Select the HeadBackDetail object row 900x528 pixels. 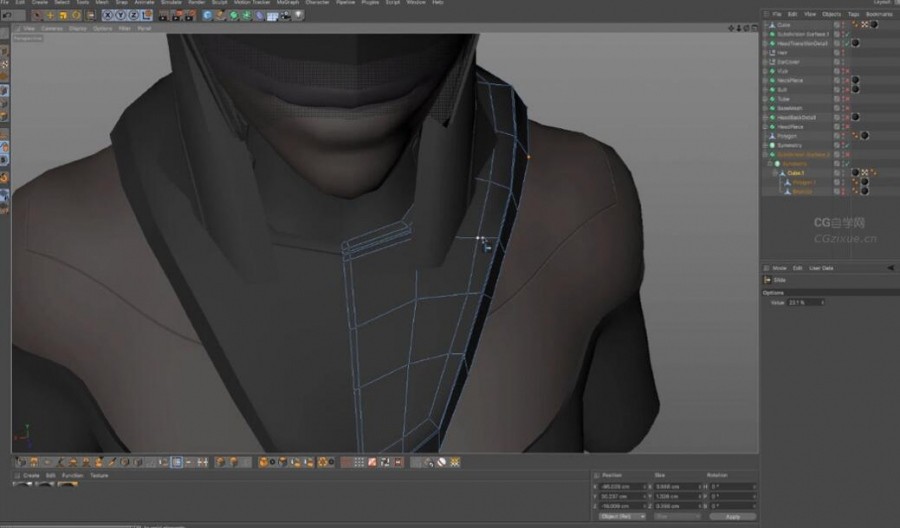[796, 117]
